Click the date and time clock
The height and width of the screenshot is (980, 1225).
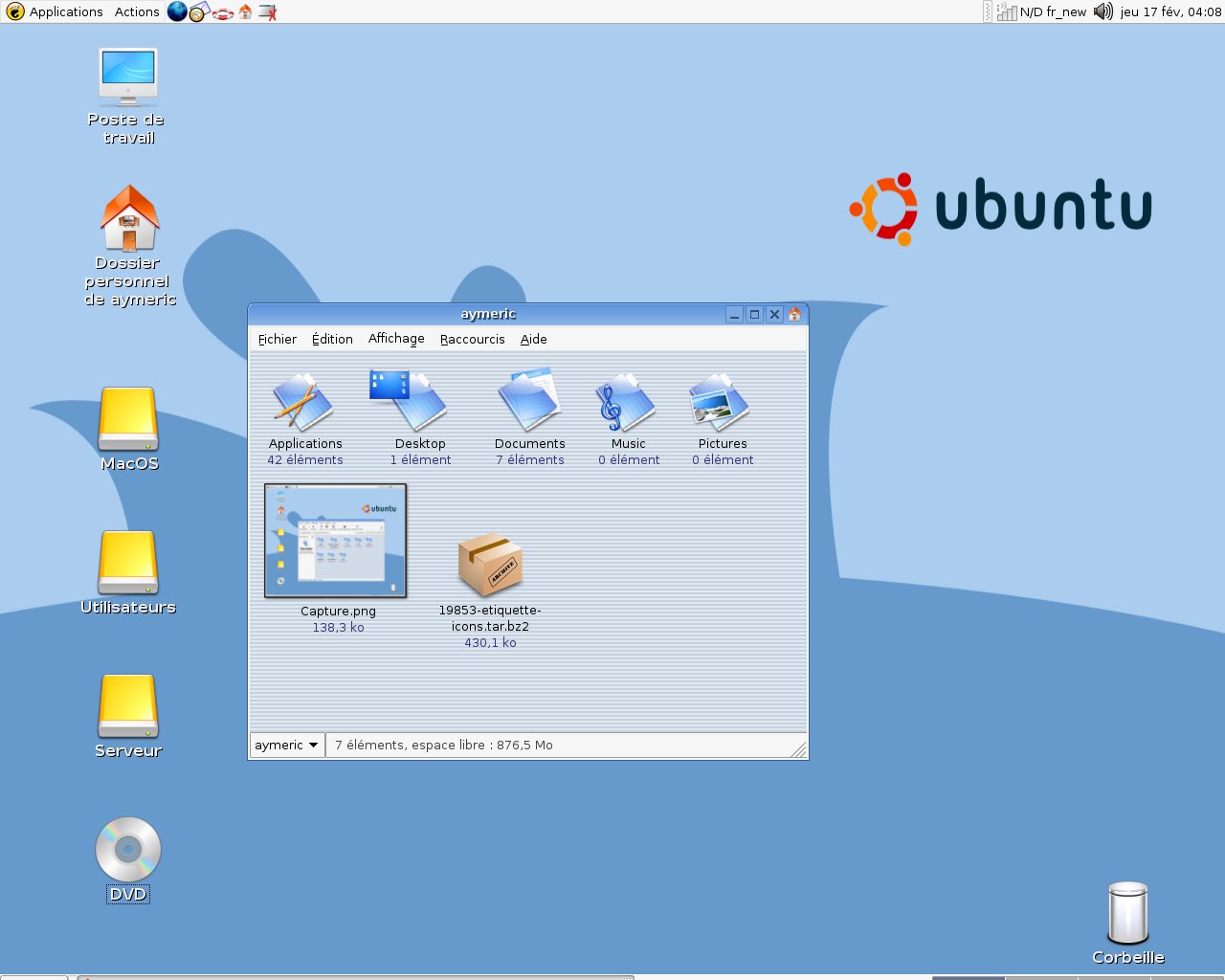pos(1170,11)
